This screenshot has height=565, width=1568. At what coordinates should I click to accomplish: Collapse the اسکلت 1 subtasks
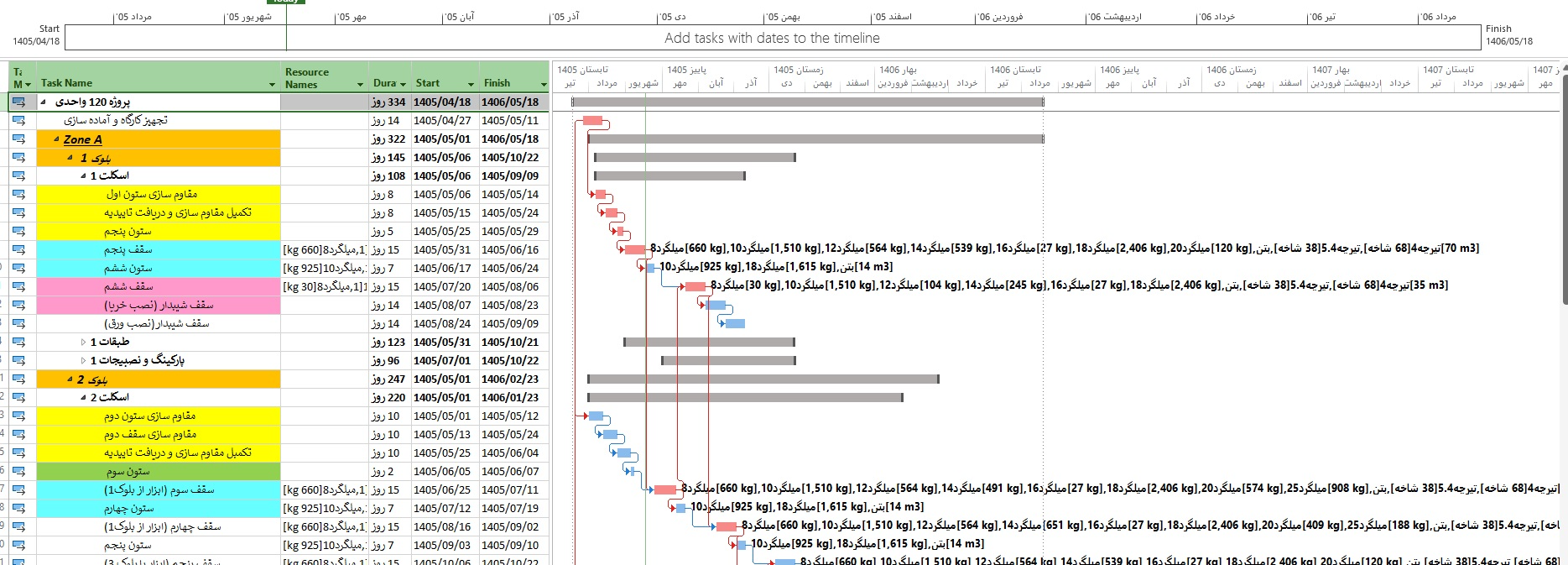[x=83, y=175]
